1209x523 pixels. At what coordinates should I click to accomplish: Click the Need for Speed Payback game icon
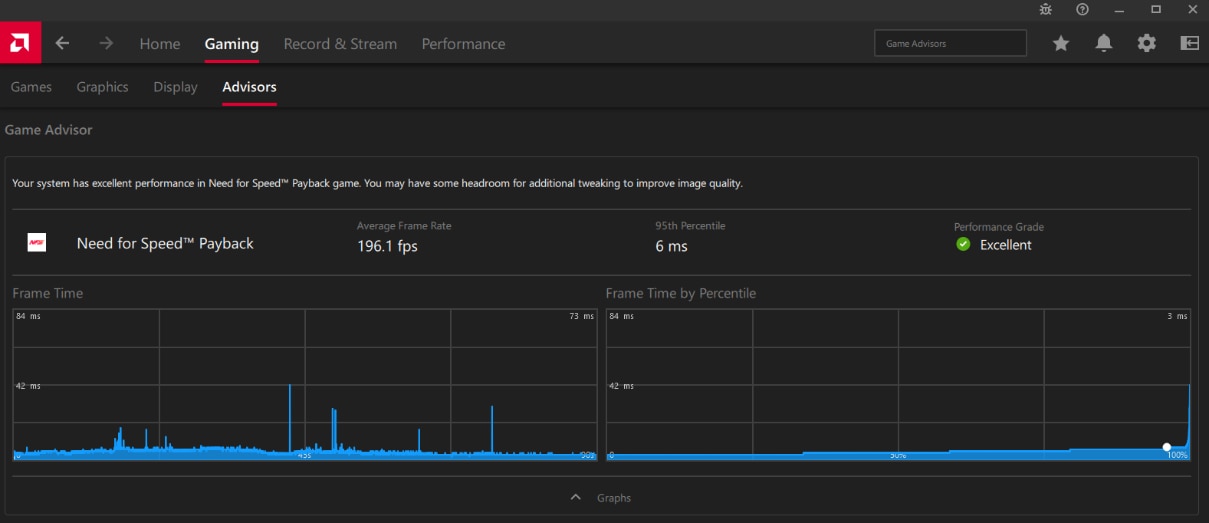(x=36, y=243)
